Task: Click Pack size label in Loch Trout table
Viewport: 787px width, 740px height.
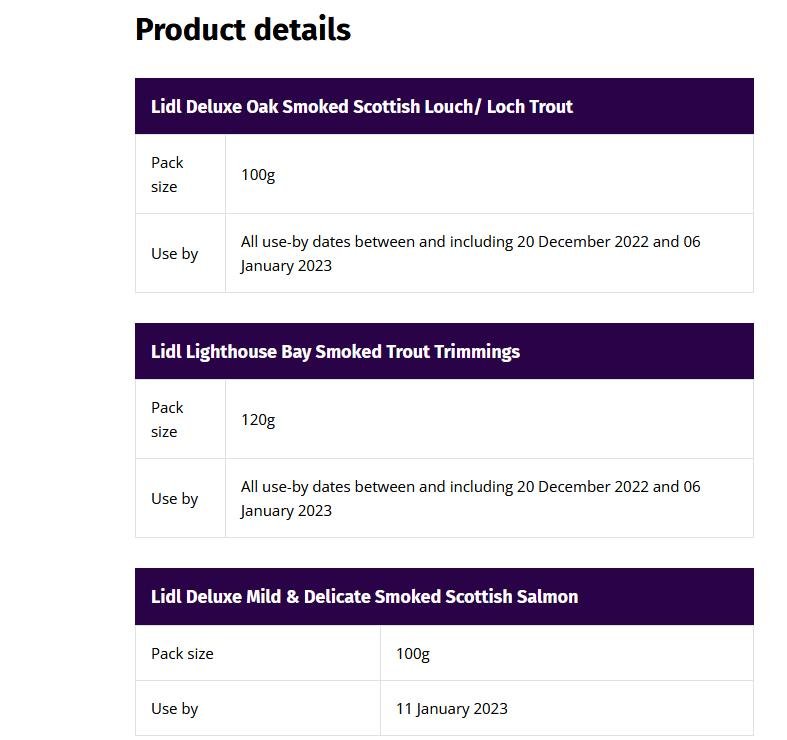Action: coord(167,174)
